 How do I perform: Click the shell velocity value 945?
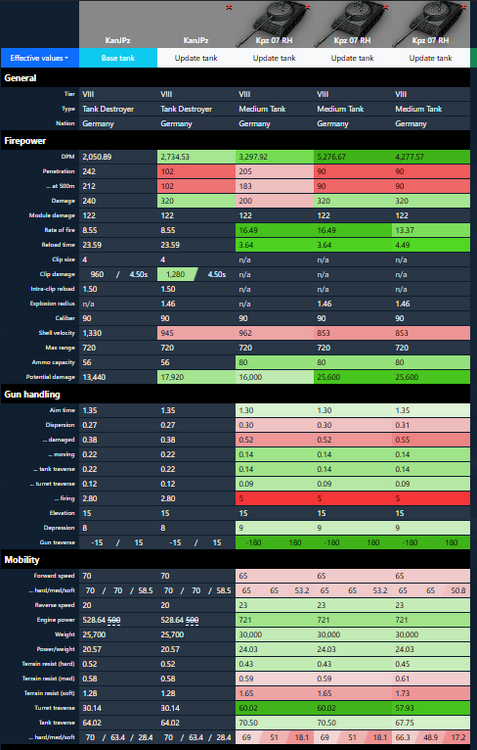coord(167,333)
